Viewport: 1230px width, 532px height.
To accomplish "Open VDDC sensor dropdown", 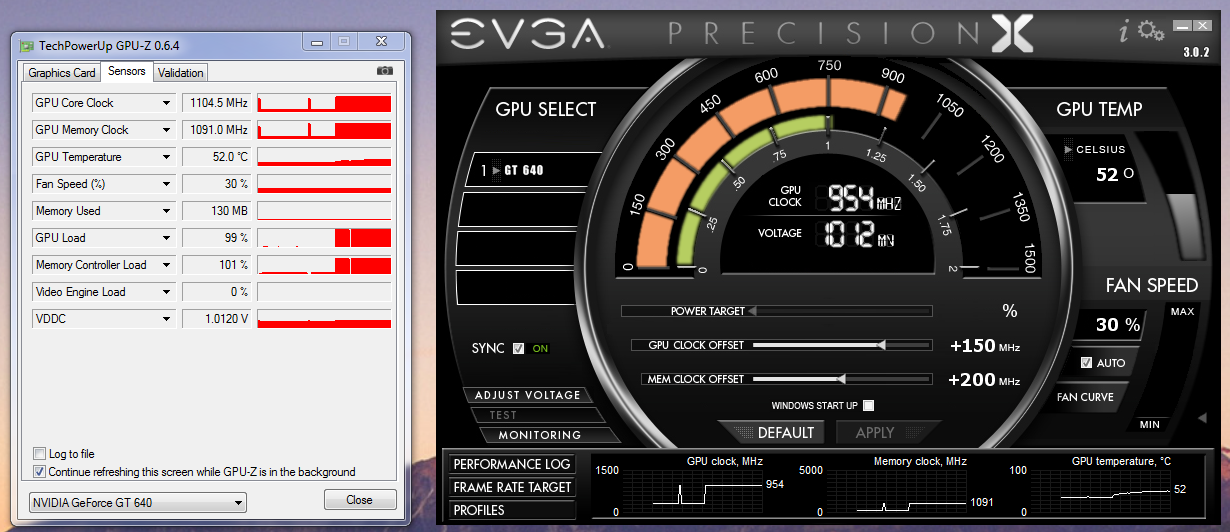I will [x=167, y=319].
